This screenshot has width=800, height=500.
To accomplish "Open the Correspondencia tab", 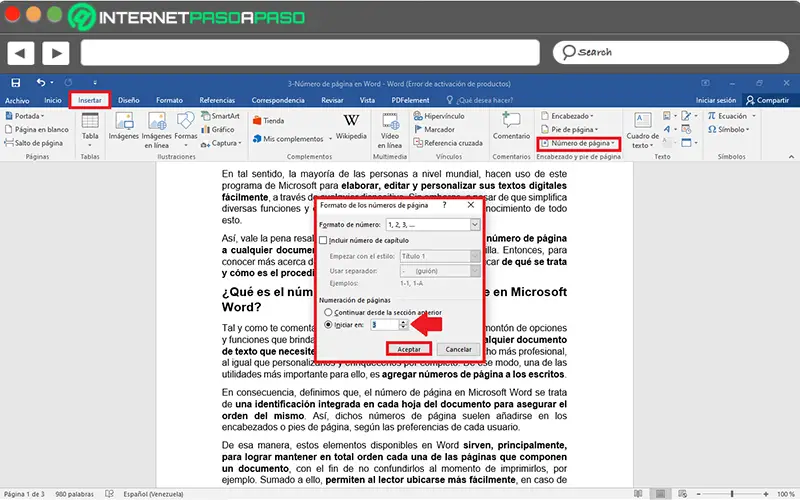I will (x=278, y=101).
